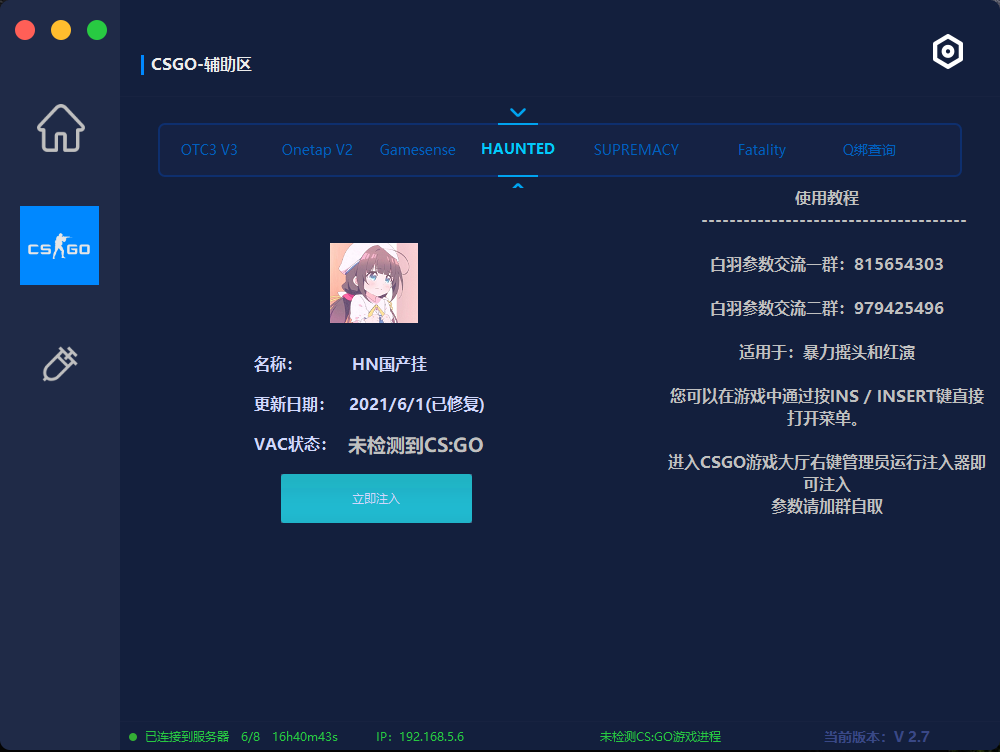Viewport: 1000px width, 752px height.
Task: Open the Q绑查询 tab
Action: click(x=869, y=149)
